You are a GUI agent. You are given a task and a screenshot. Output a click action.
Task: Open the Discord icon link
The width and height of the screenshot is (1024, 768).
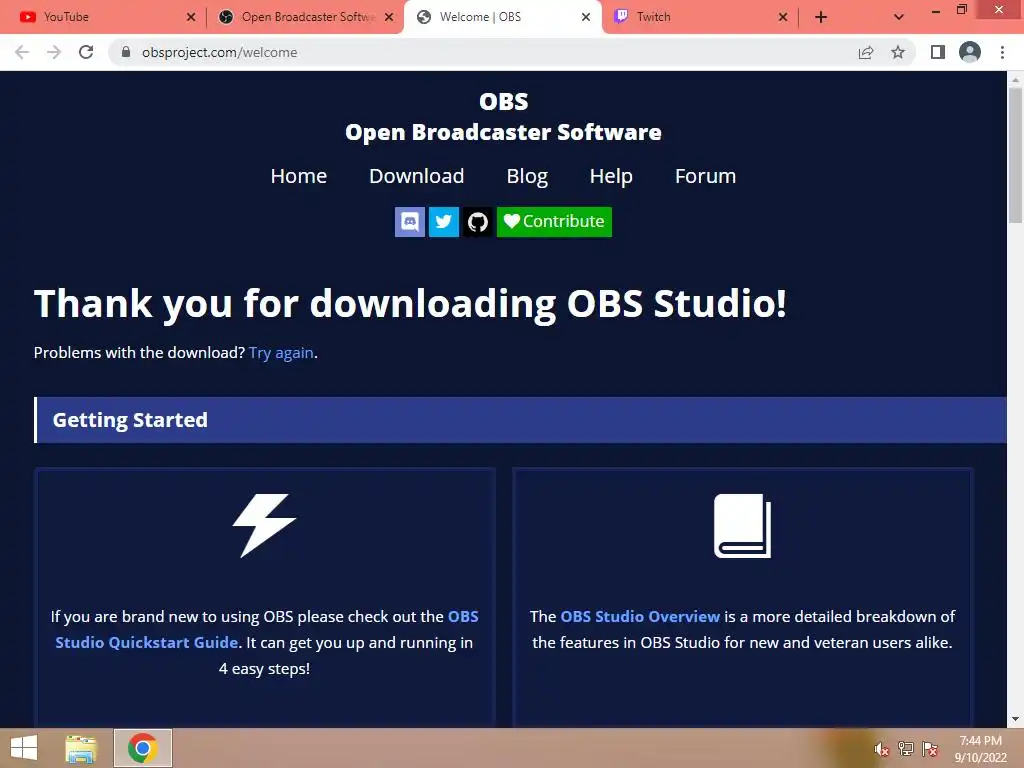pyautogui.click(x=409, y=222)
